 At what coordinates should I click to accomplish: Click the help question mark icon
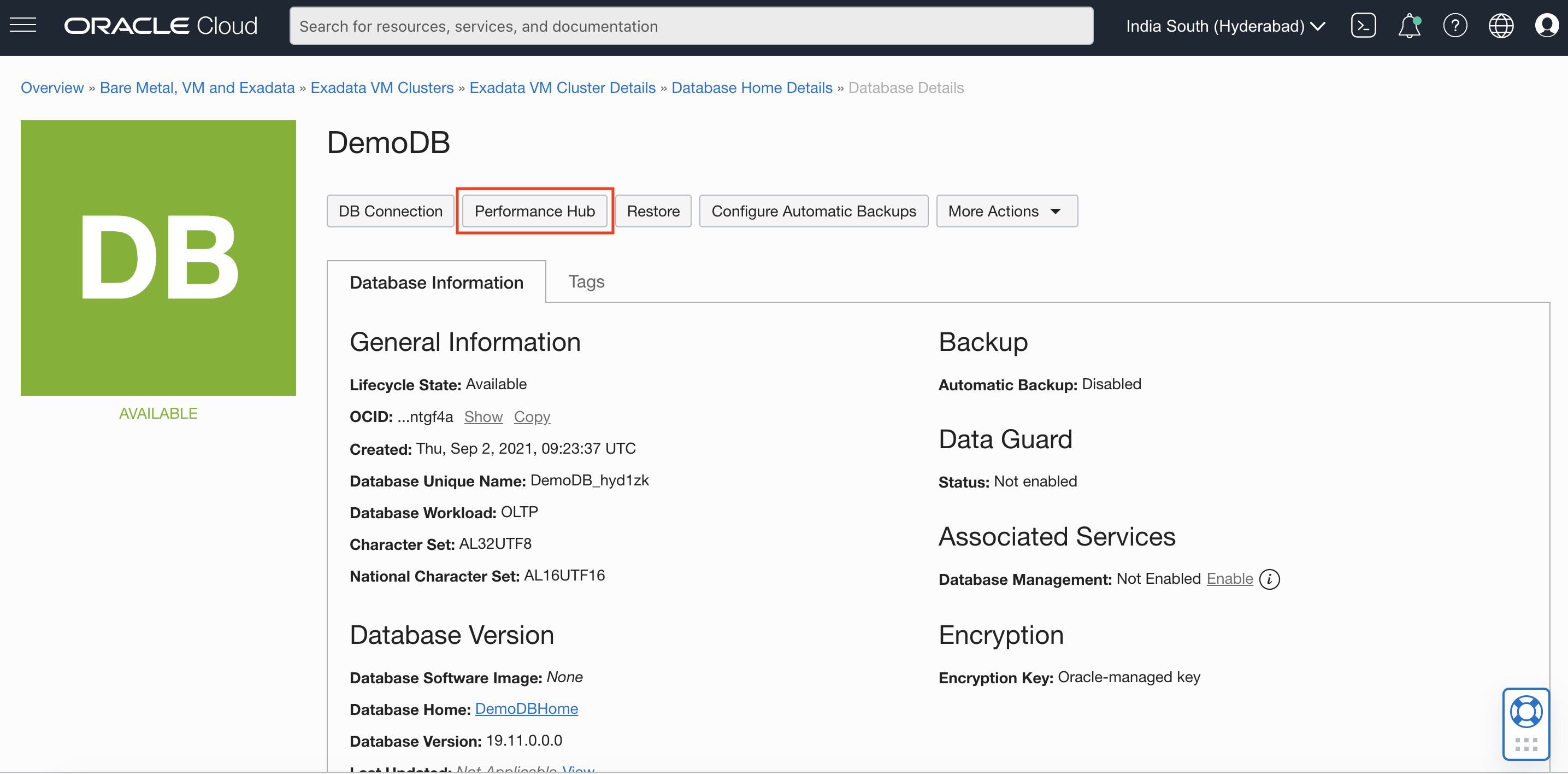point(1455,26)
